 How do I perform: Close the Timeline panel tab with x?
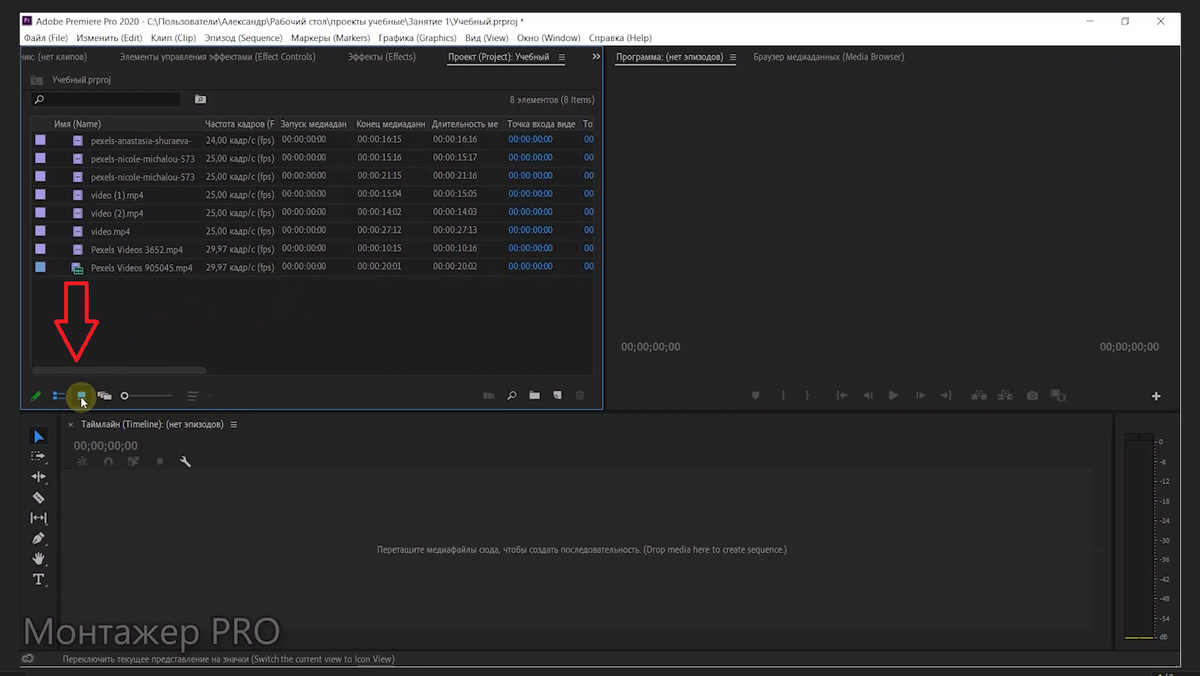pos(70,425)
